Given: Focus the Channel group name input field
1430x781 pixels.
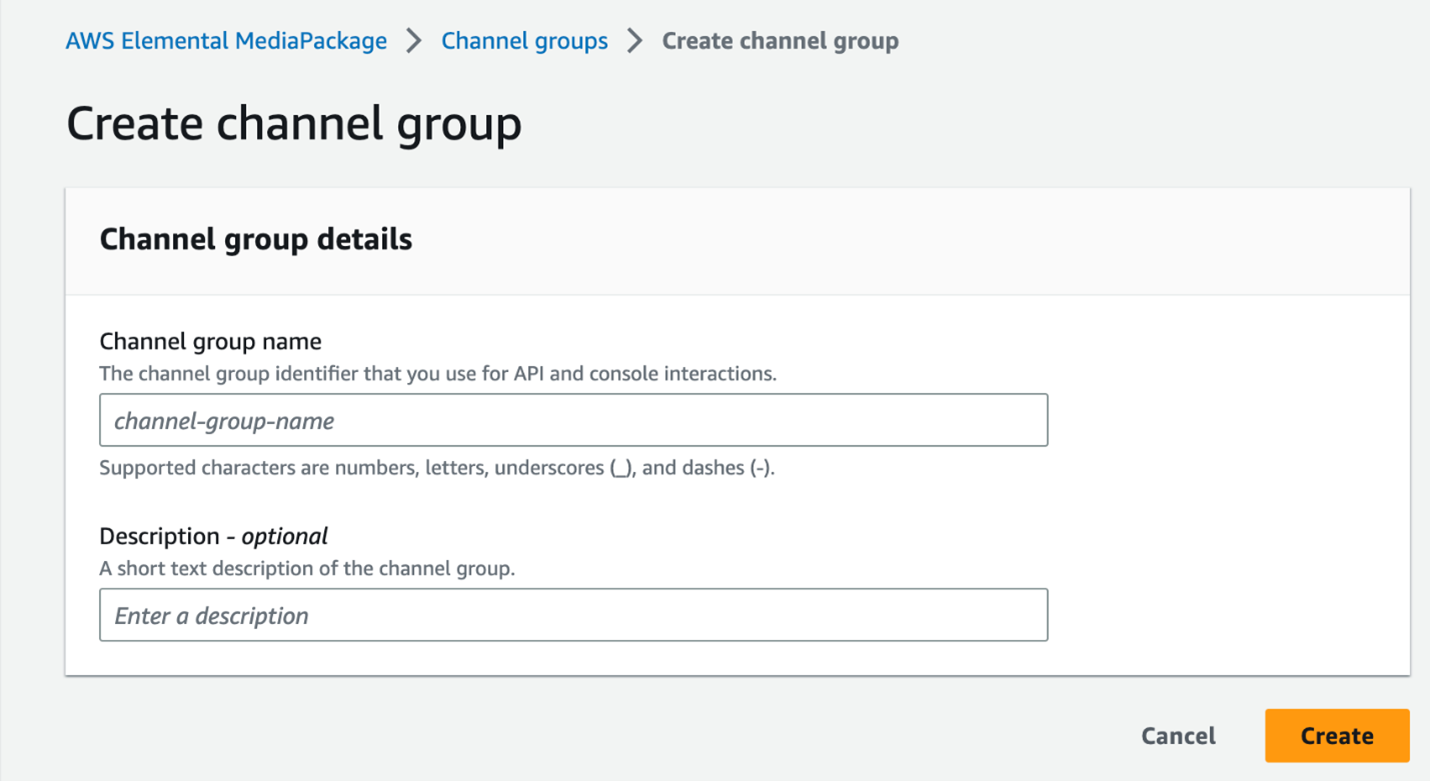Looking at the screenshot, I should (x=574, y=420).
